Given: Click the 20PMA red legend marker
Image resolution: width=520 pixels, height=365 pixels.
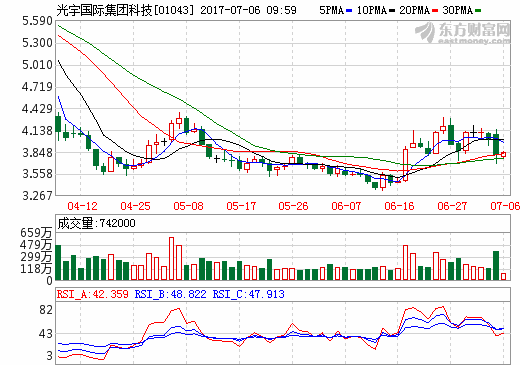Looking at the screenshot, I should tap(435, 11).
